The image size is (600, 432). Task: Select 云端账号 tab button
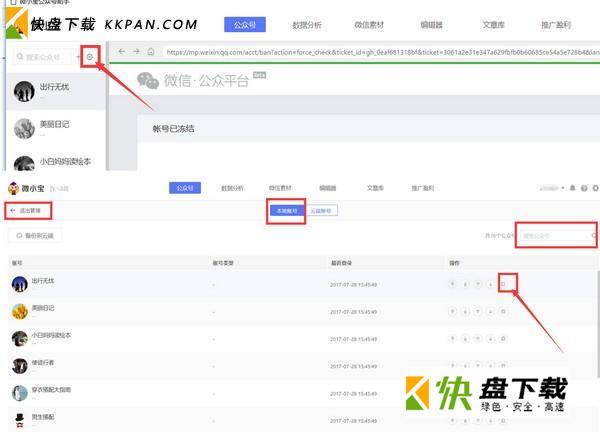(x=321, y=210)
